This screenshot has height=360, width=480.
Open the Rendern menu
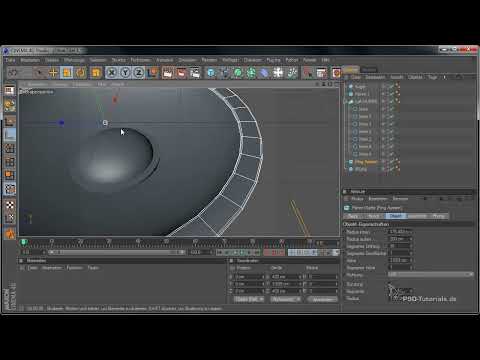(x=209, y=60)
